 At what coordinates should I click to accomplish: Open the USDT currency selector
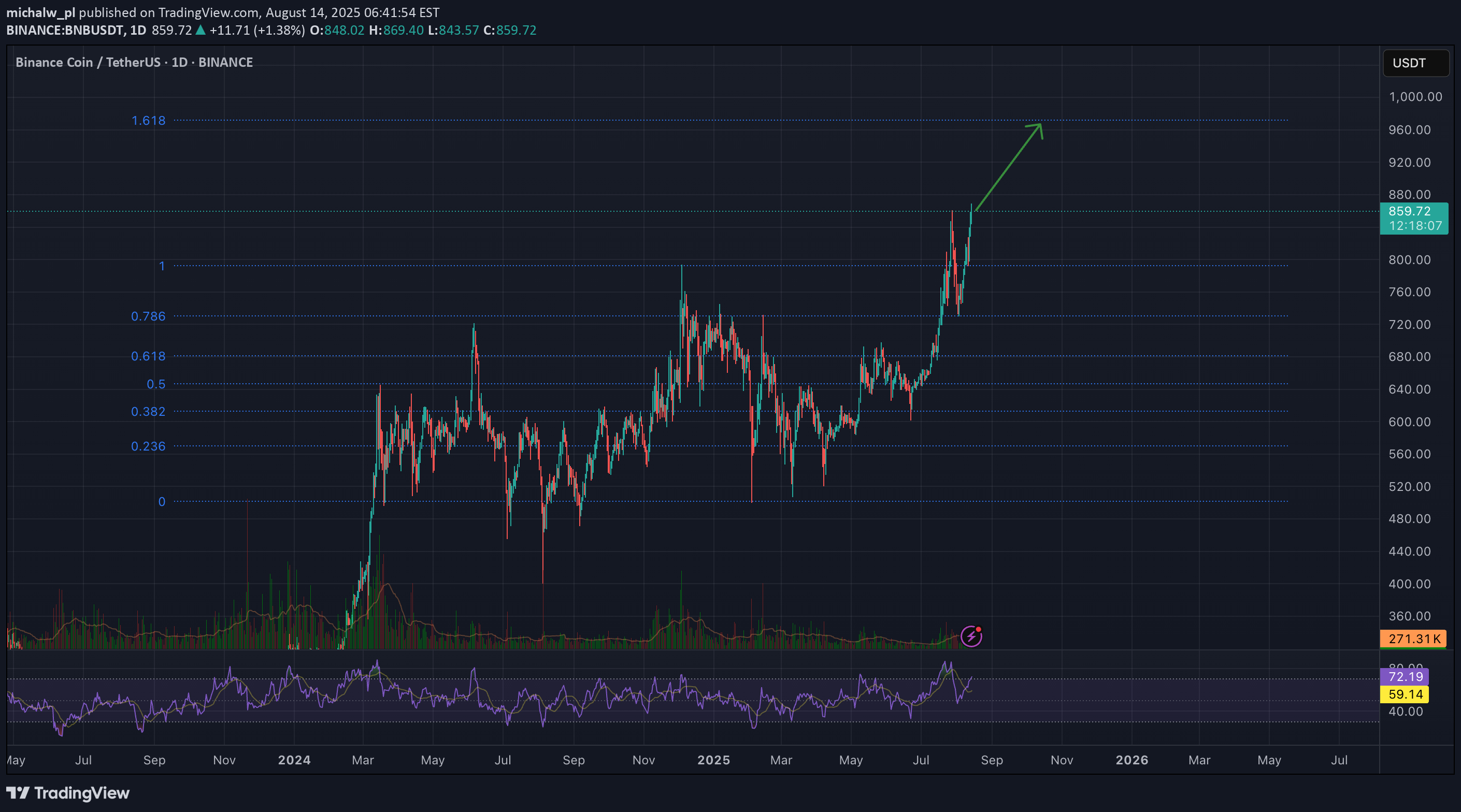1415,63
